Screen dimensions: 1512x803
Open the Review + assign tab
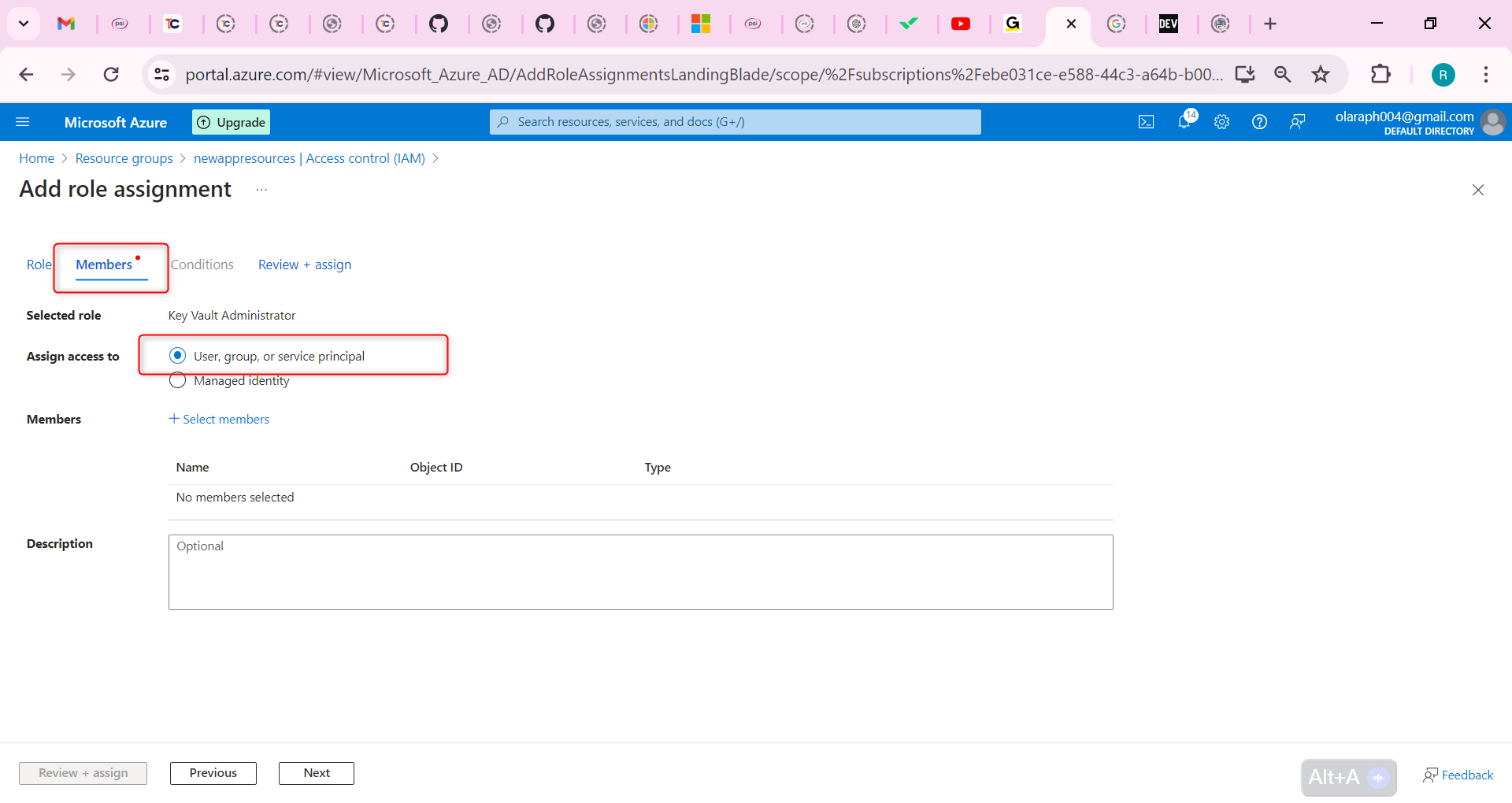pyautogui.click(x=305, y=265)
